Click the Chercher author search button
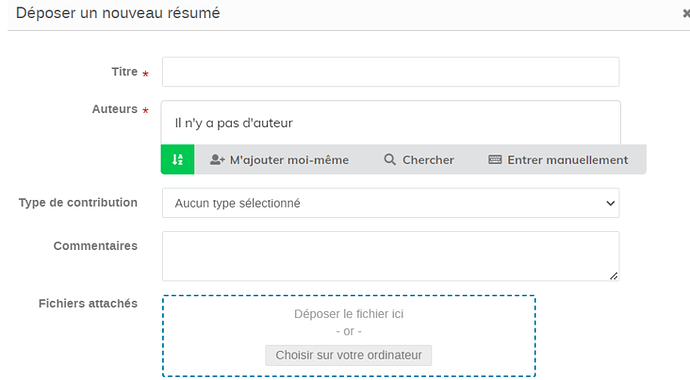The width and height of the screenshot is (690, 380). click(x=419, y=160)
